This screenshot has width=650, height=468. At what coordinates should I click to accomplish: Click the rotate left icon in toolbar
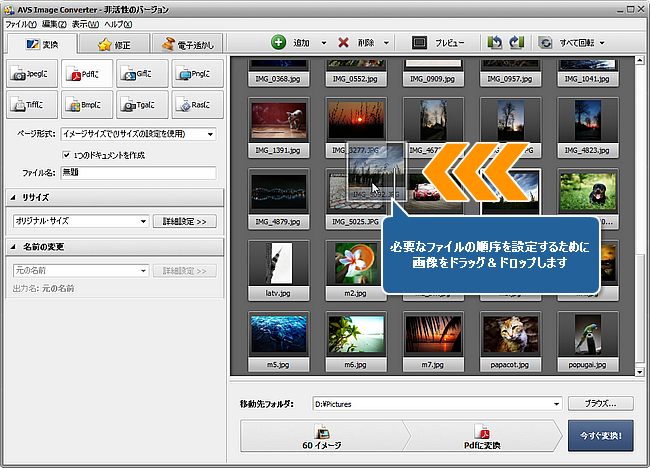click(494, 43)
